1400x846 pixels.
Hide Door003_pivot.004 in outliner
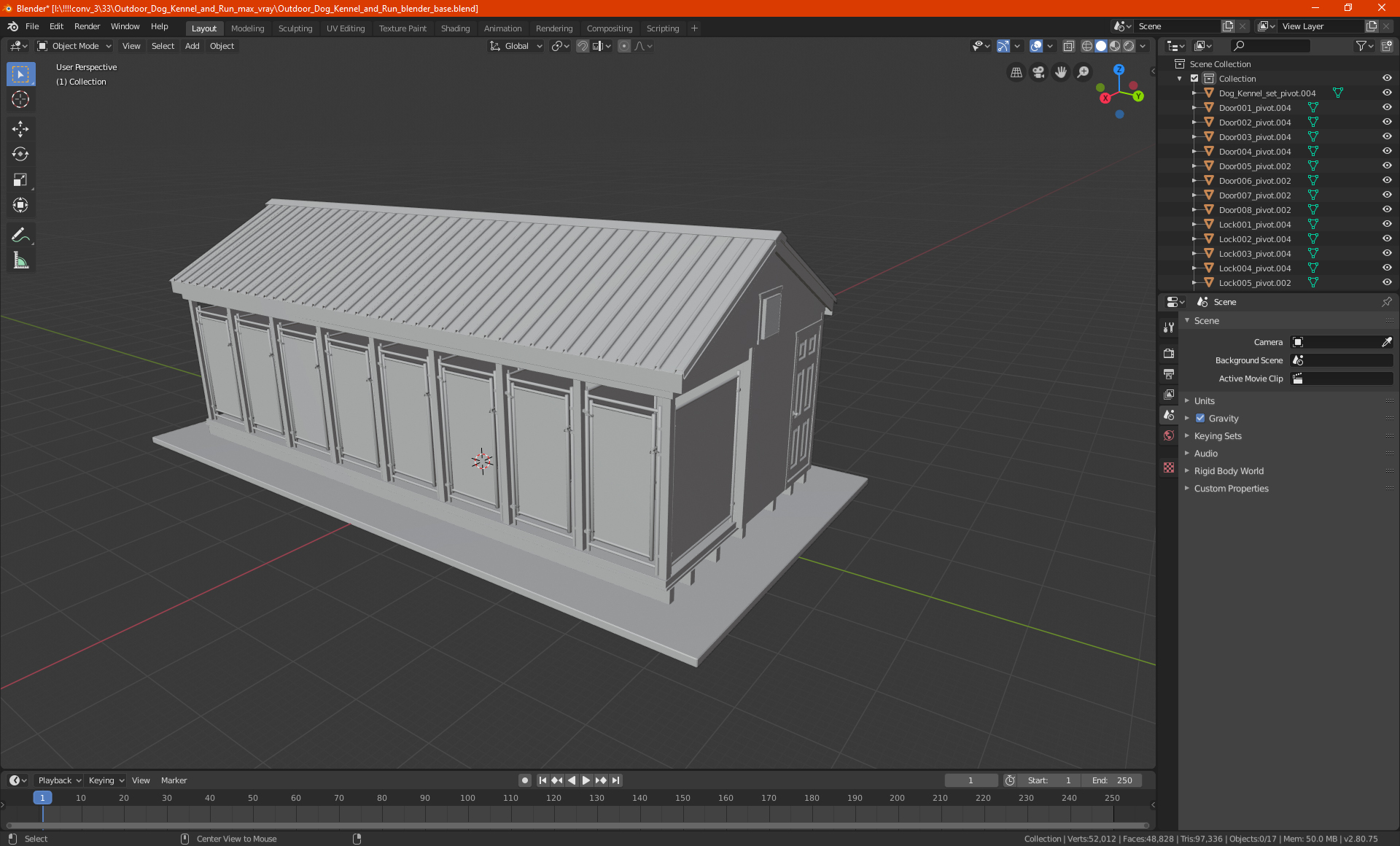tap(1387, 136)
